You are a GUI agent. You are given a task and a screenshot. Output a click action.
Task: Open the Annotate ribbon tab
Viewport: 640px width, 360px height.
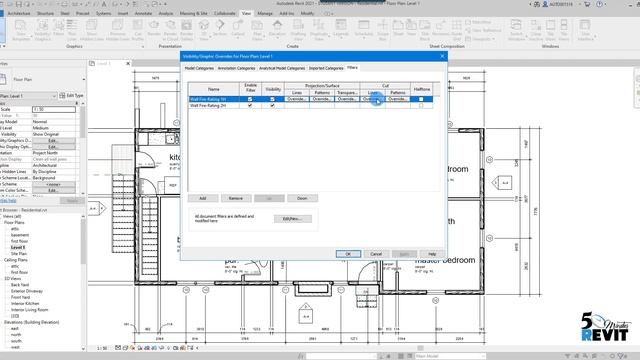[x=143, y=13]
